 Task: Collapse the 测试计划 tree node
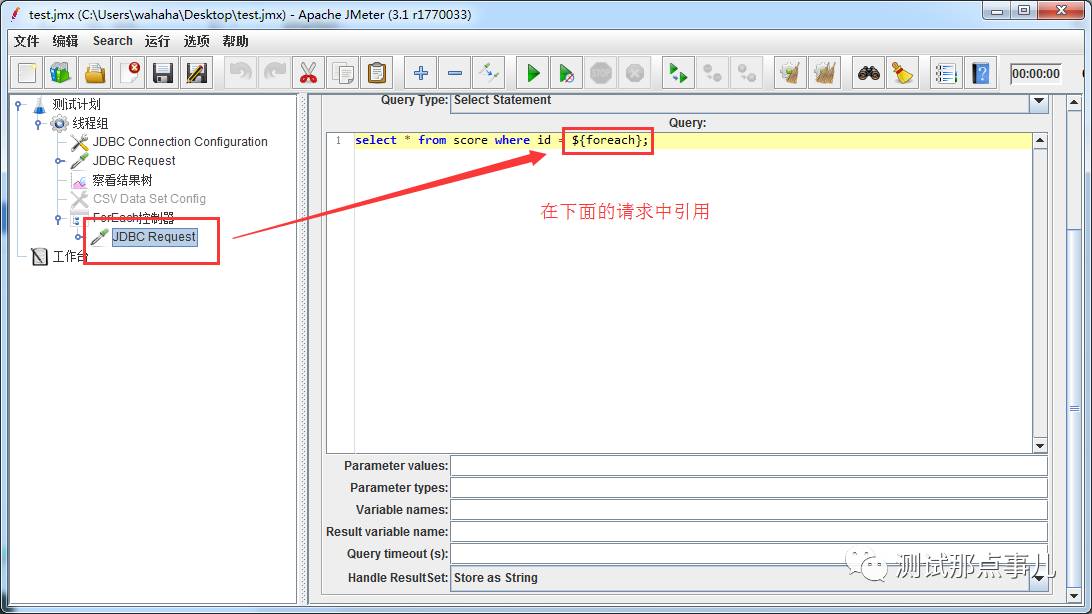pos(19,105)
